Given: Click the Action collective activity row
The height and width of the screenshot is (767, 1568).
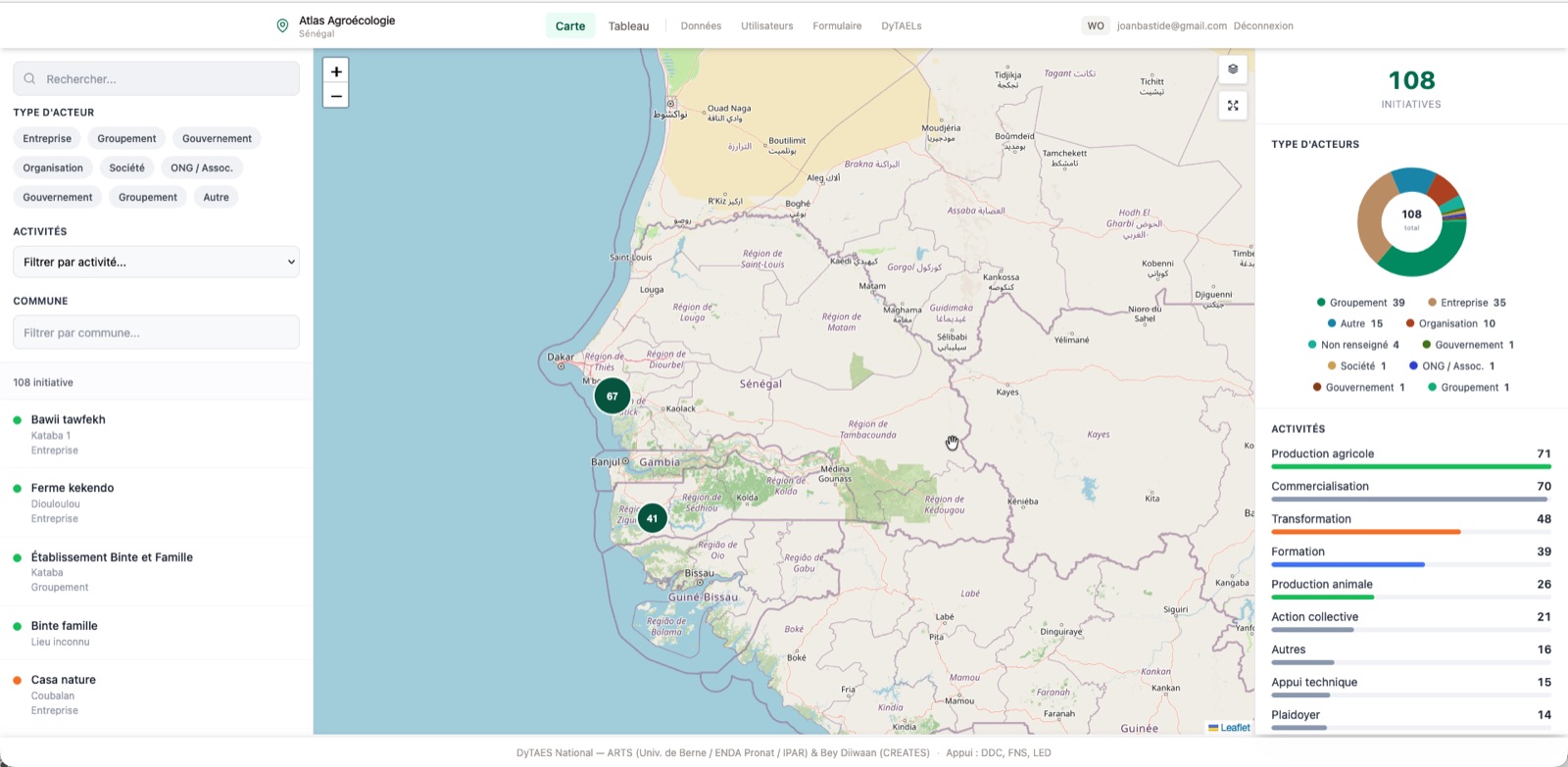Looking at the screenshot, I should (x=1411, y=621).
